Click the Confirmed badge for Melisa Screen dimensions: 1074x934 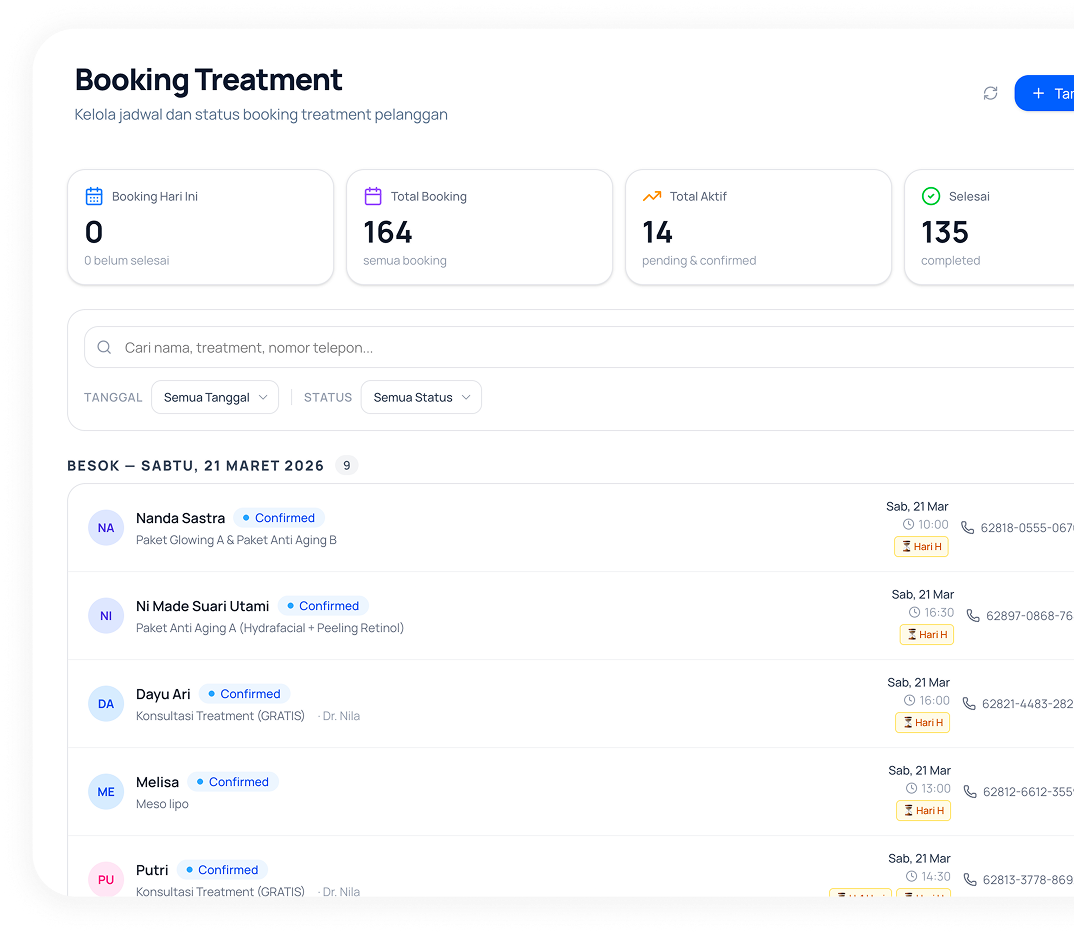click(x=232, y=782)
